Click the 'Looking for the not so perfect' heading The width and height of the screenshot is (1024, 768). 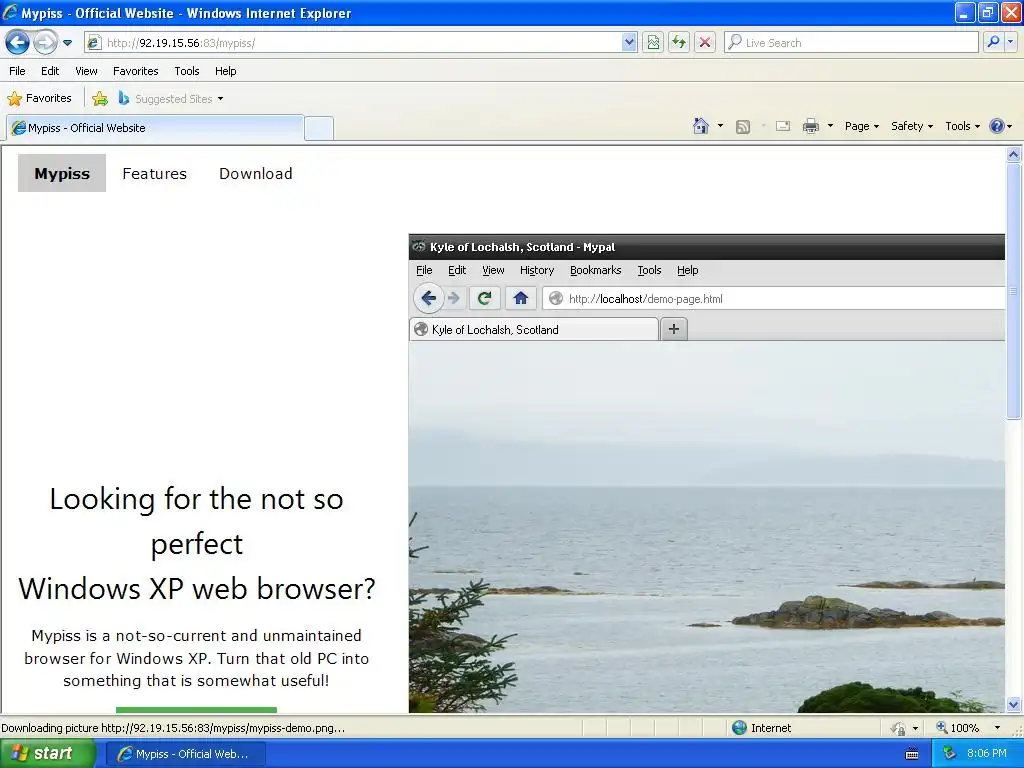tap(197, 521)
